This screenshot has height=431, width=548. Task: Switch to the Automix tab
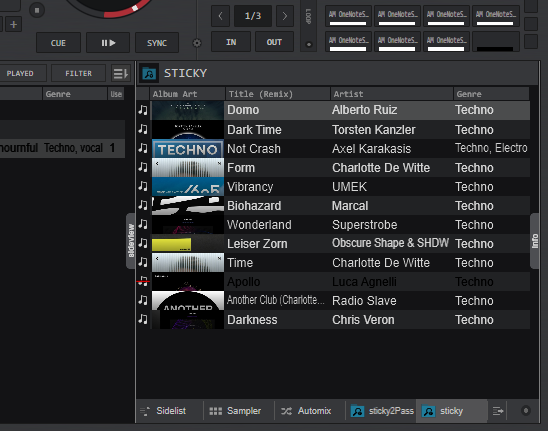(310, 411)
